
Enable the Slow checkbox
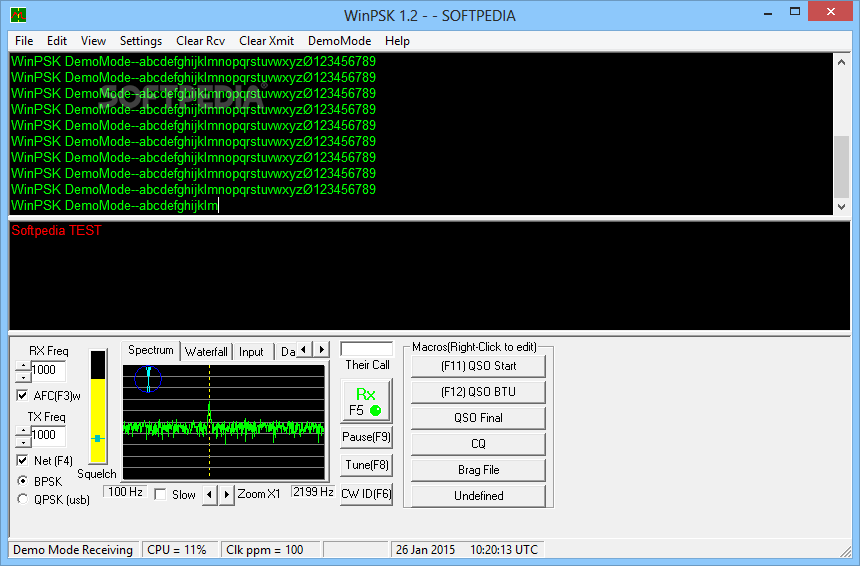tap(160, 495)
